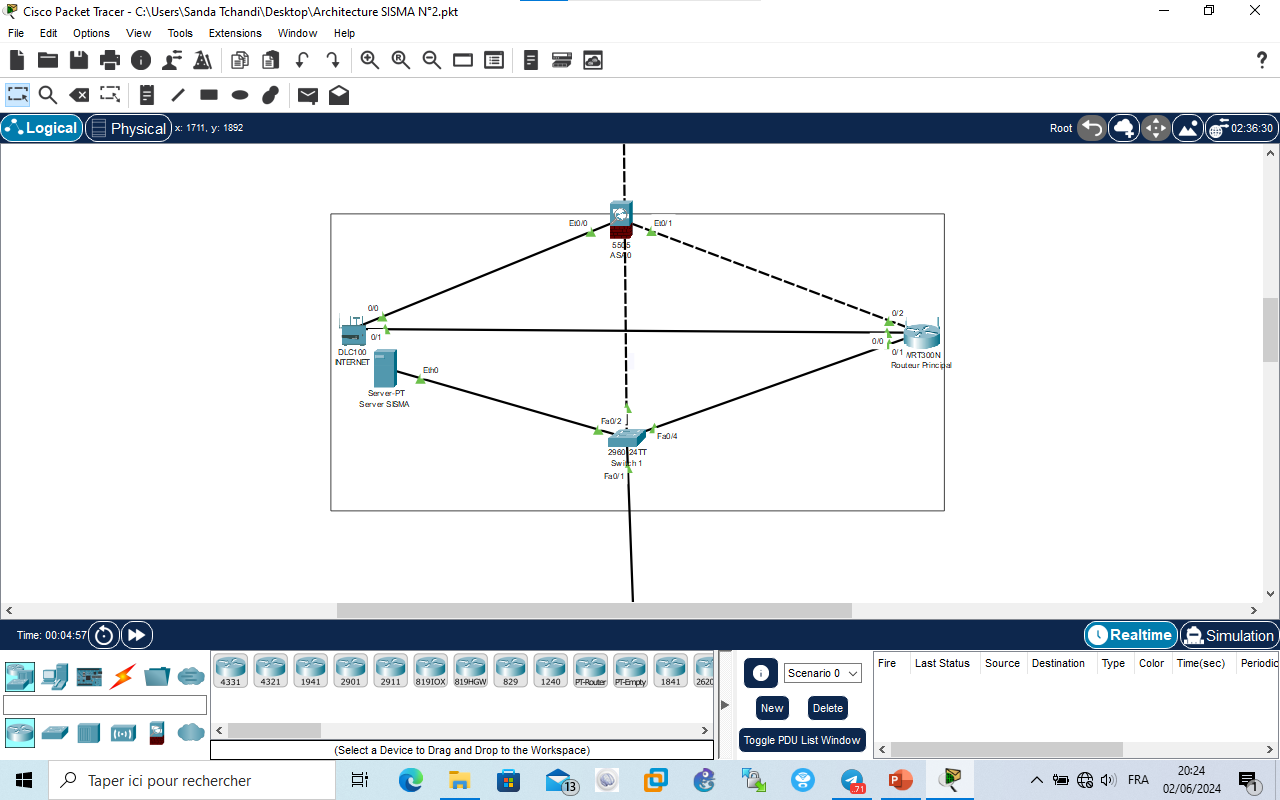Add a Simple PDU closed envelope

click(x=308, y=95)
